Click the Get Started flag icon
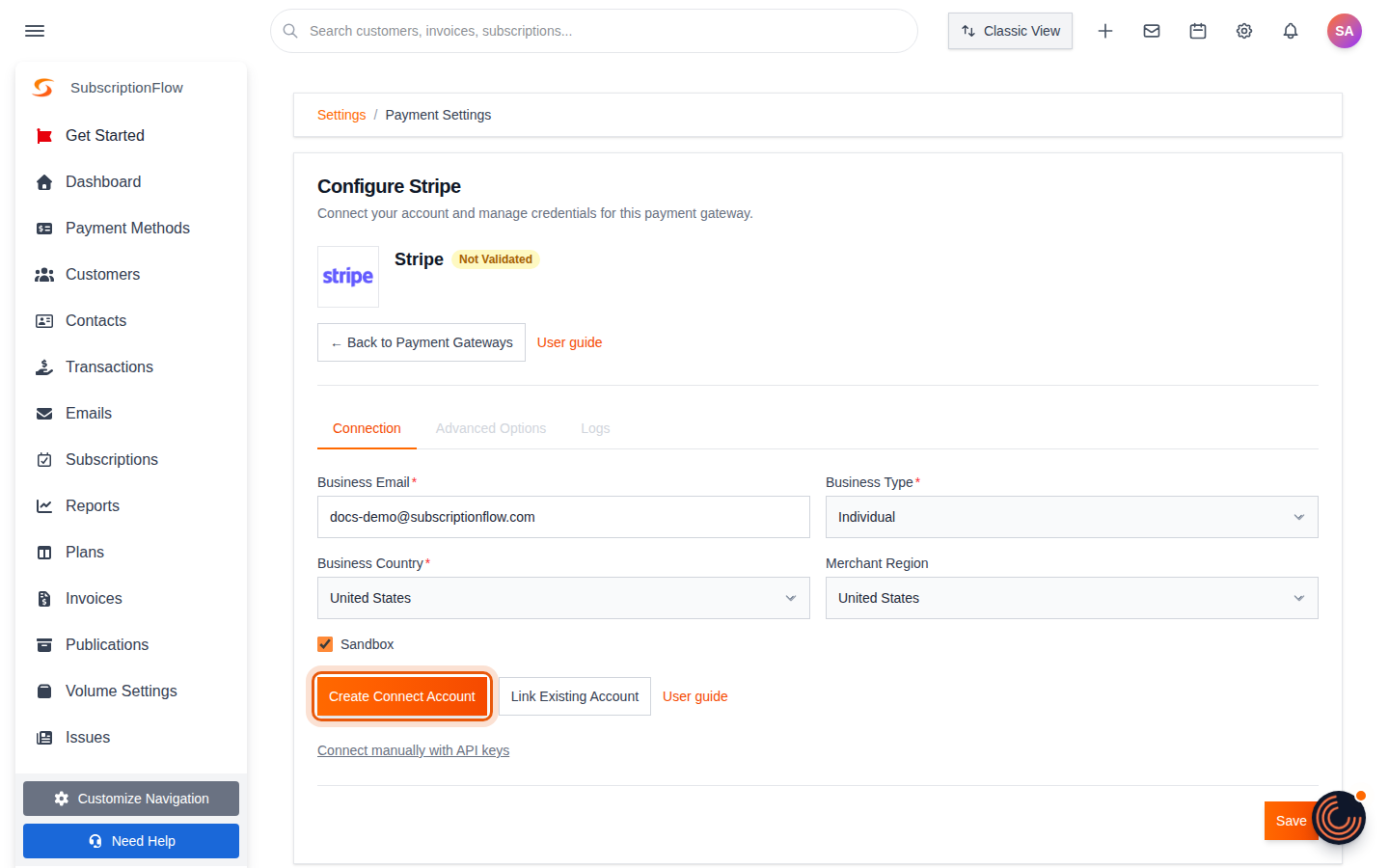The image size is (1389, 868). [44, 136]
